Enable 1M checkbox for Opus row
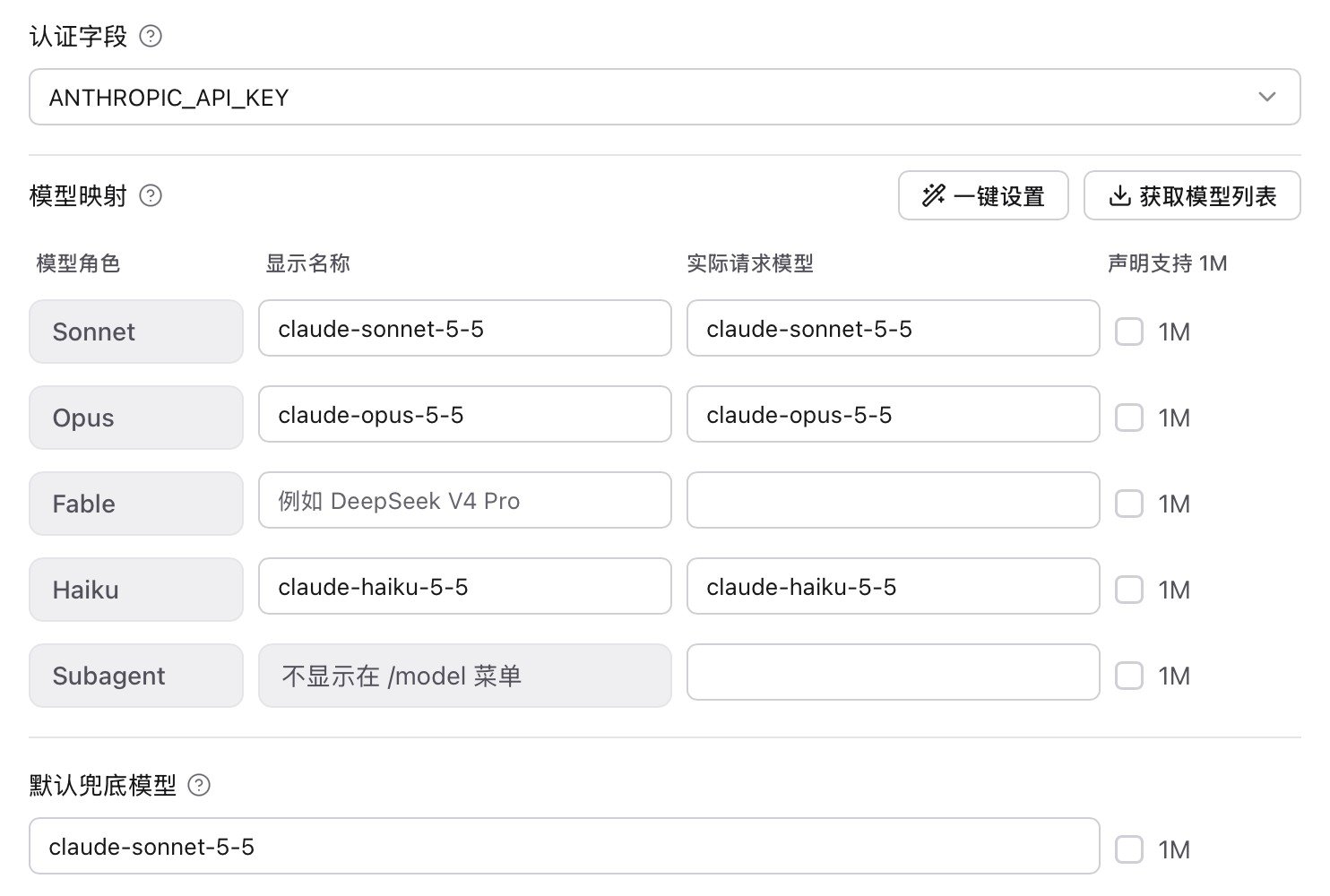This screenshot has height=896, width=1330. (1129, 418)
